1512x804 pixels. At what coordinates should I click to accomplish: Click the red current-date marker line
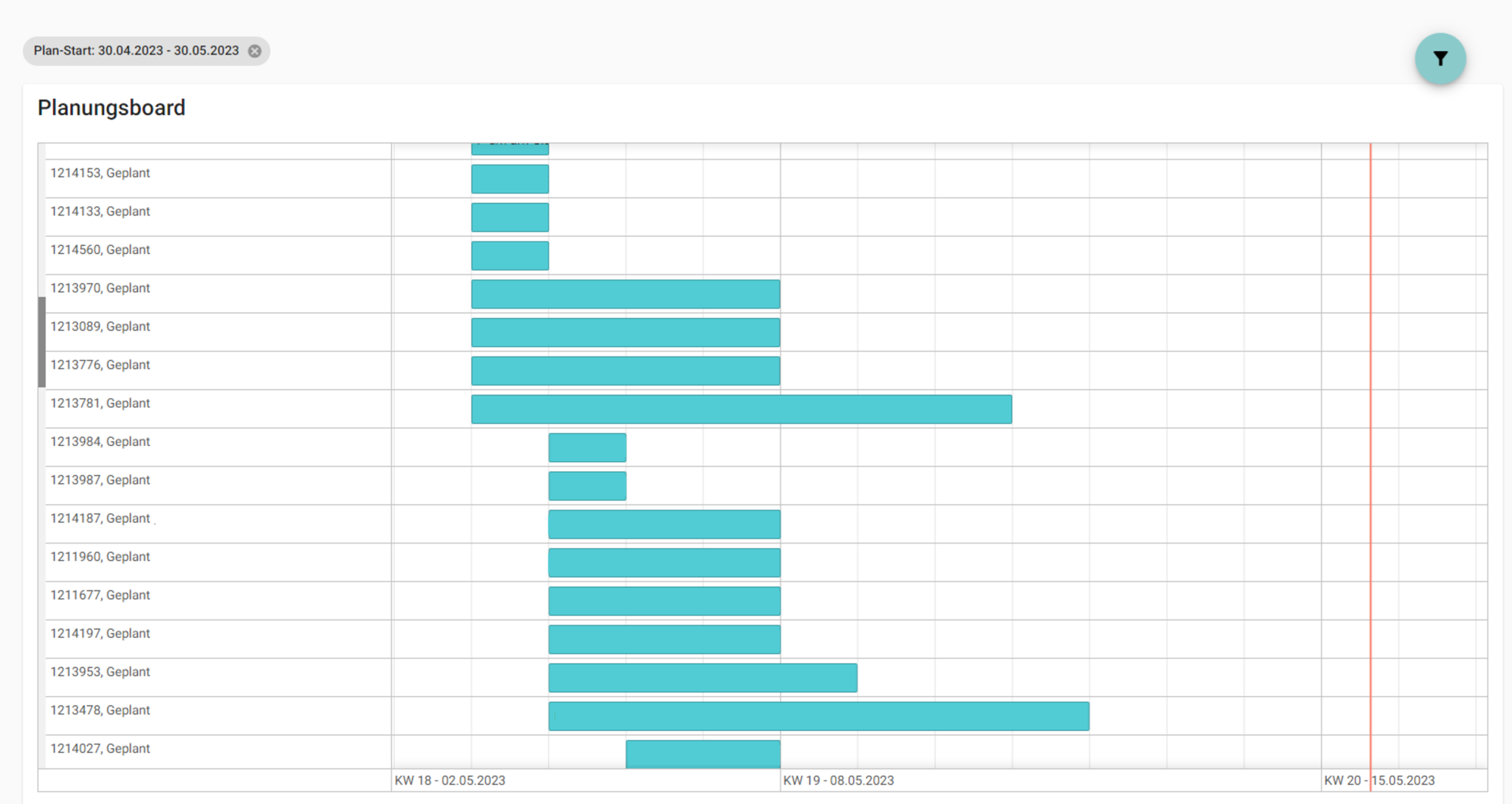pyautogui.click(x=1370, y=443)
